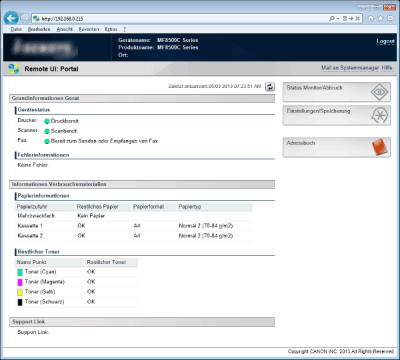400x360 pixels.
Task: Click Kassette 1 paper type Normal 2
Action: pyautogui.click(x=206, y=226)
